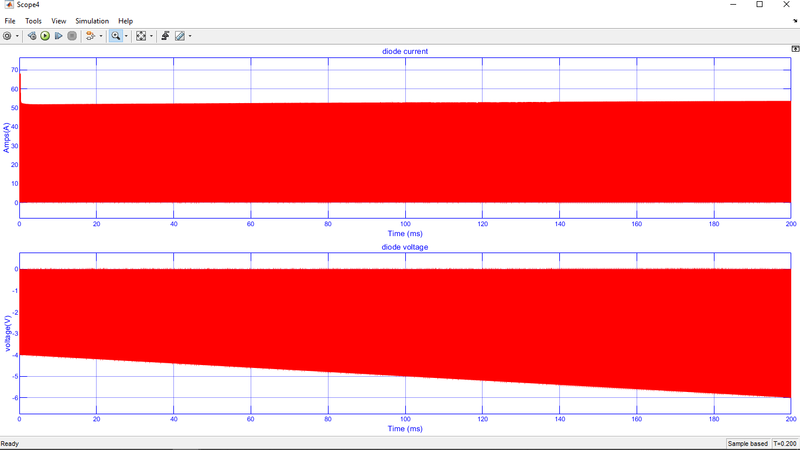Open the Help menu
The image size is (800, 450).
[125, 21]
